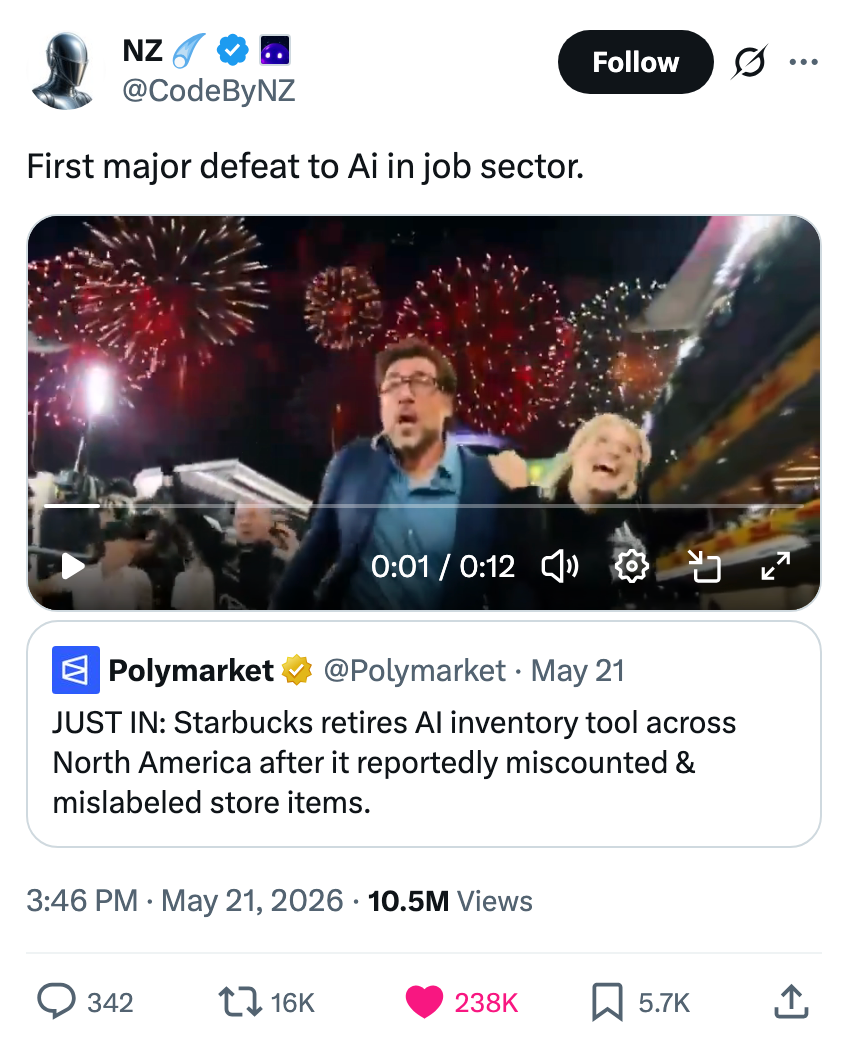Click the video progress bar
This screenshot has width=852, height=1042.
pyautogui.click(x=423, y=506)
